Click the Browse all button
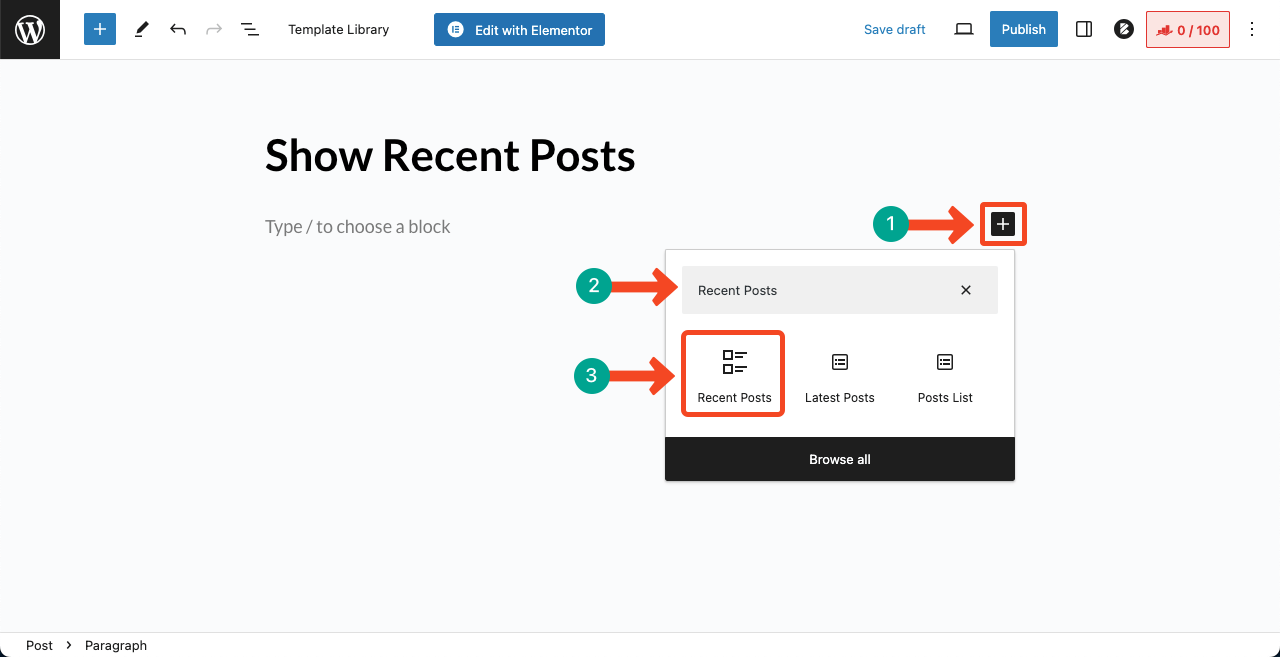This screenshot has width=1280, height=657. tap(840, 459)
